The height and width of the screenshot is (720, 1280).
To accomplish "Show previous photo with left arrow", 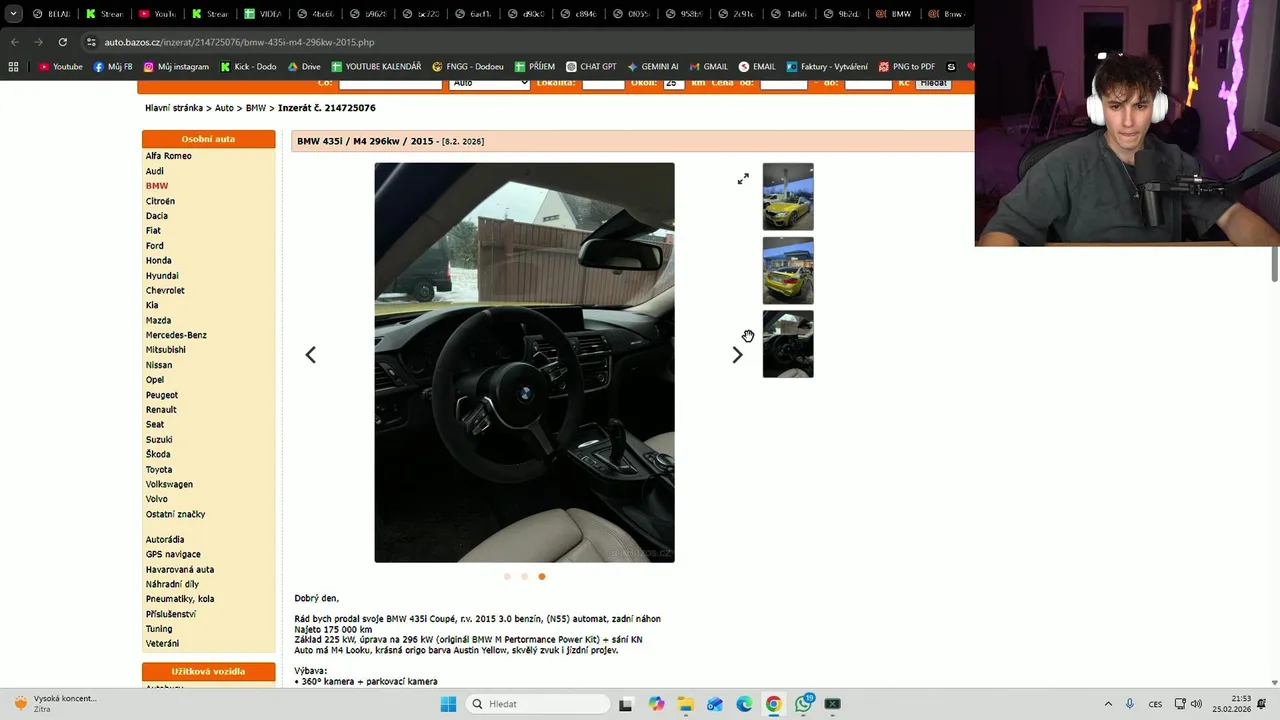I will click(310, 355).
